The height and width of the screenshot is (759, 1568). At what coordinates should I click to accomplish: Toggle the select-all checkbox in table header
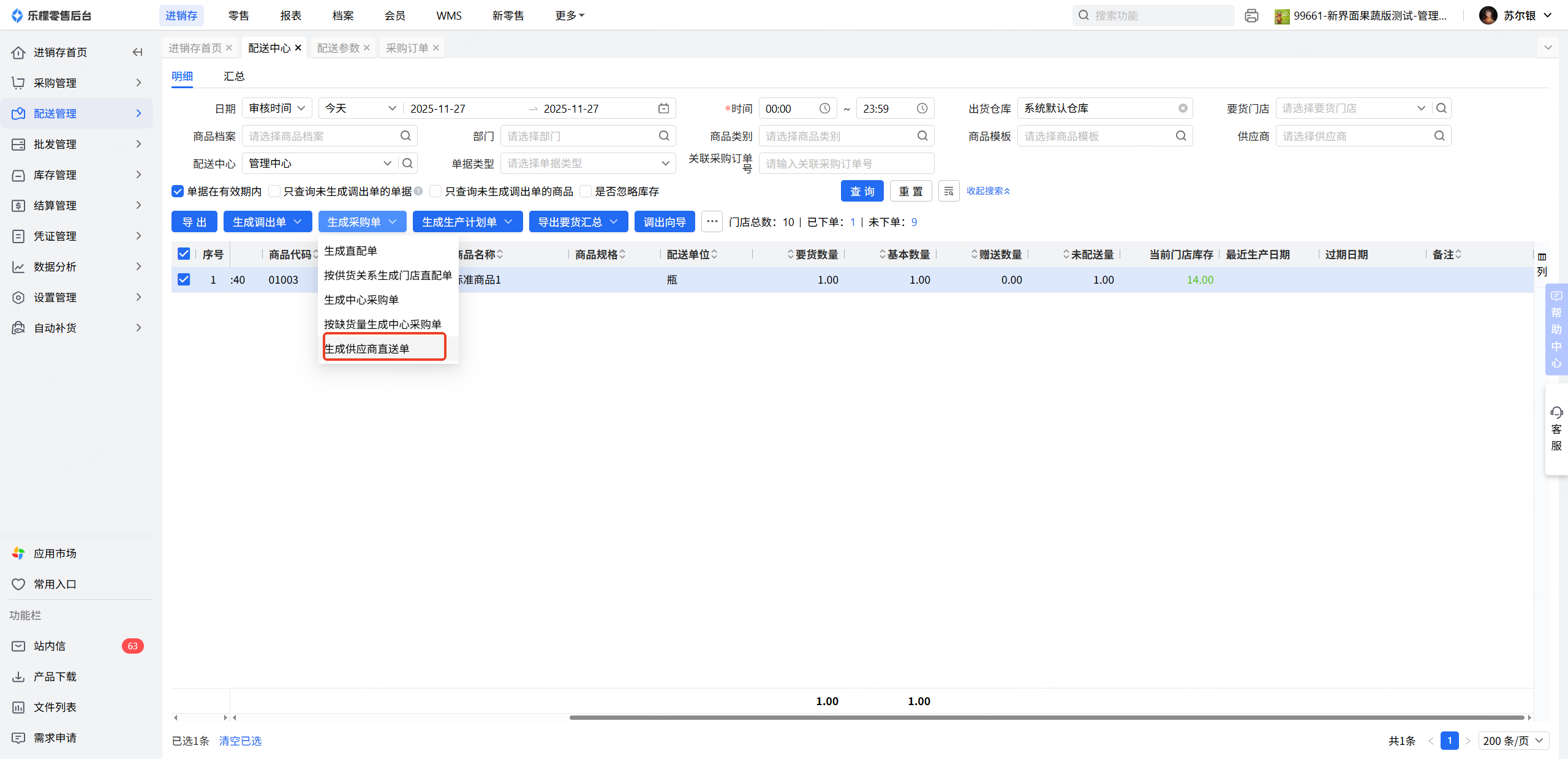(184, 254)
